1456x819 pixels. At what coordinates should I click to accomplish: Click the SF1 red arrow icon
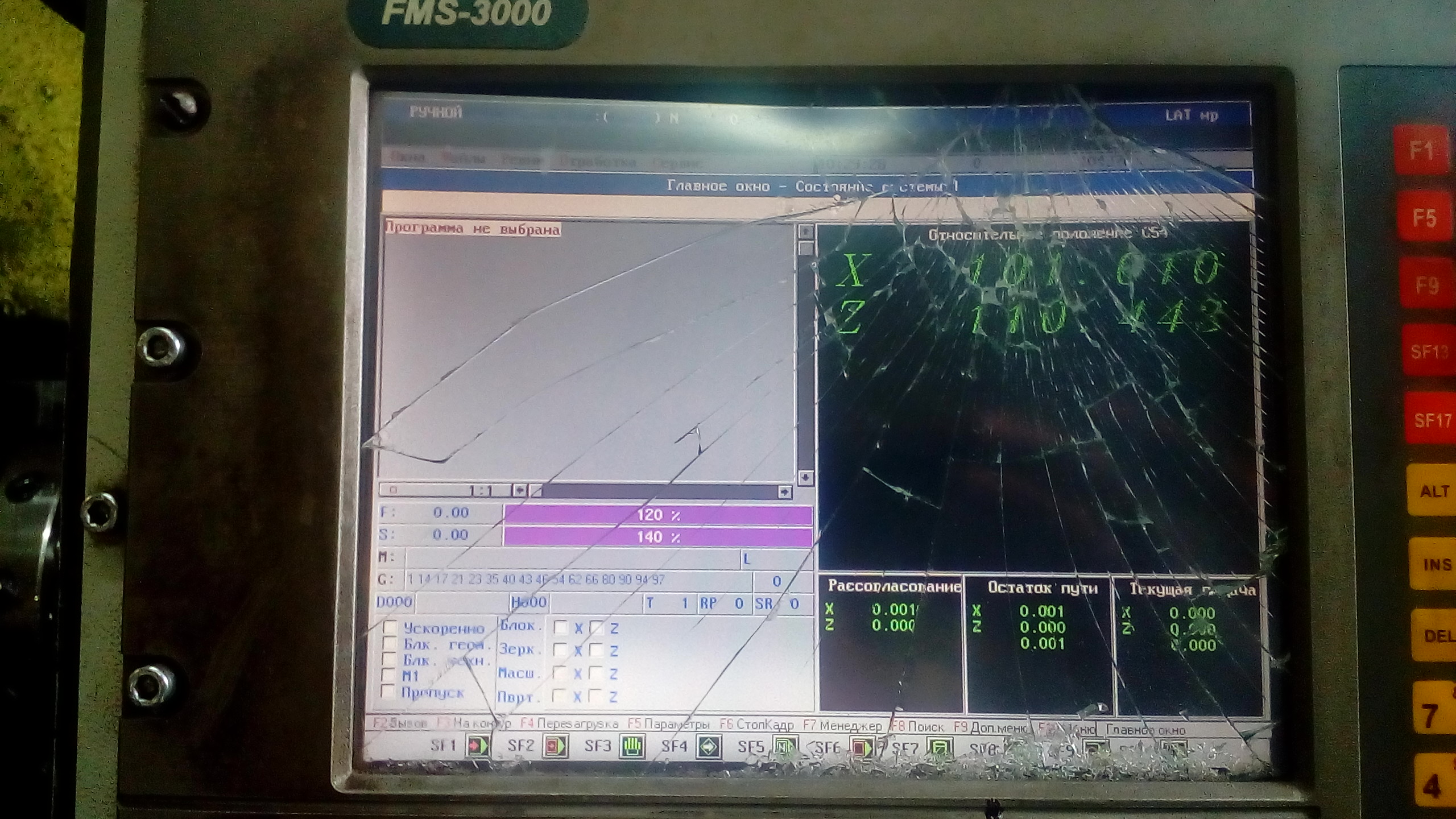tap(478, 746)
